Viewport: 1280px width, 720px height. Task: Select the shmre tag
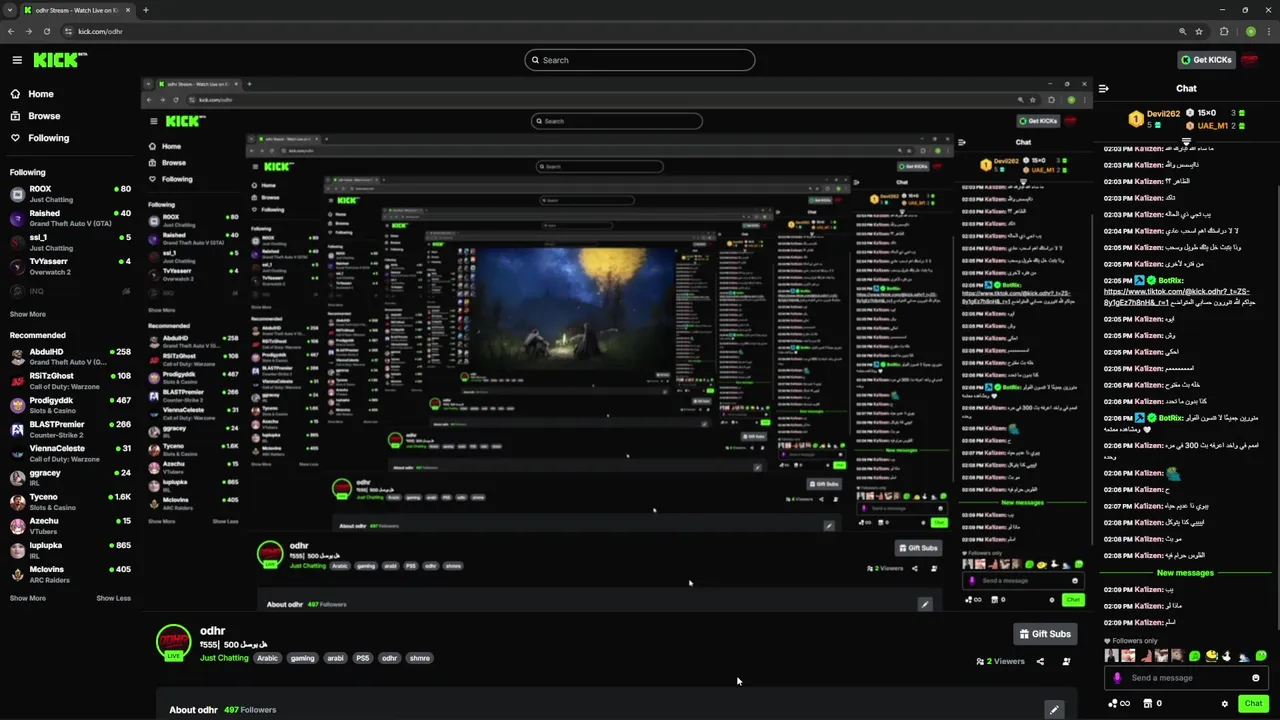point(420,658)
